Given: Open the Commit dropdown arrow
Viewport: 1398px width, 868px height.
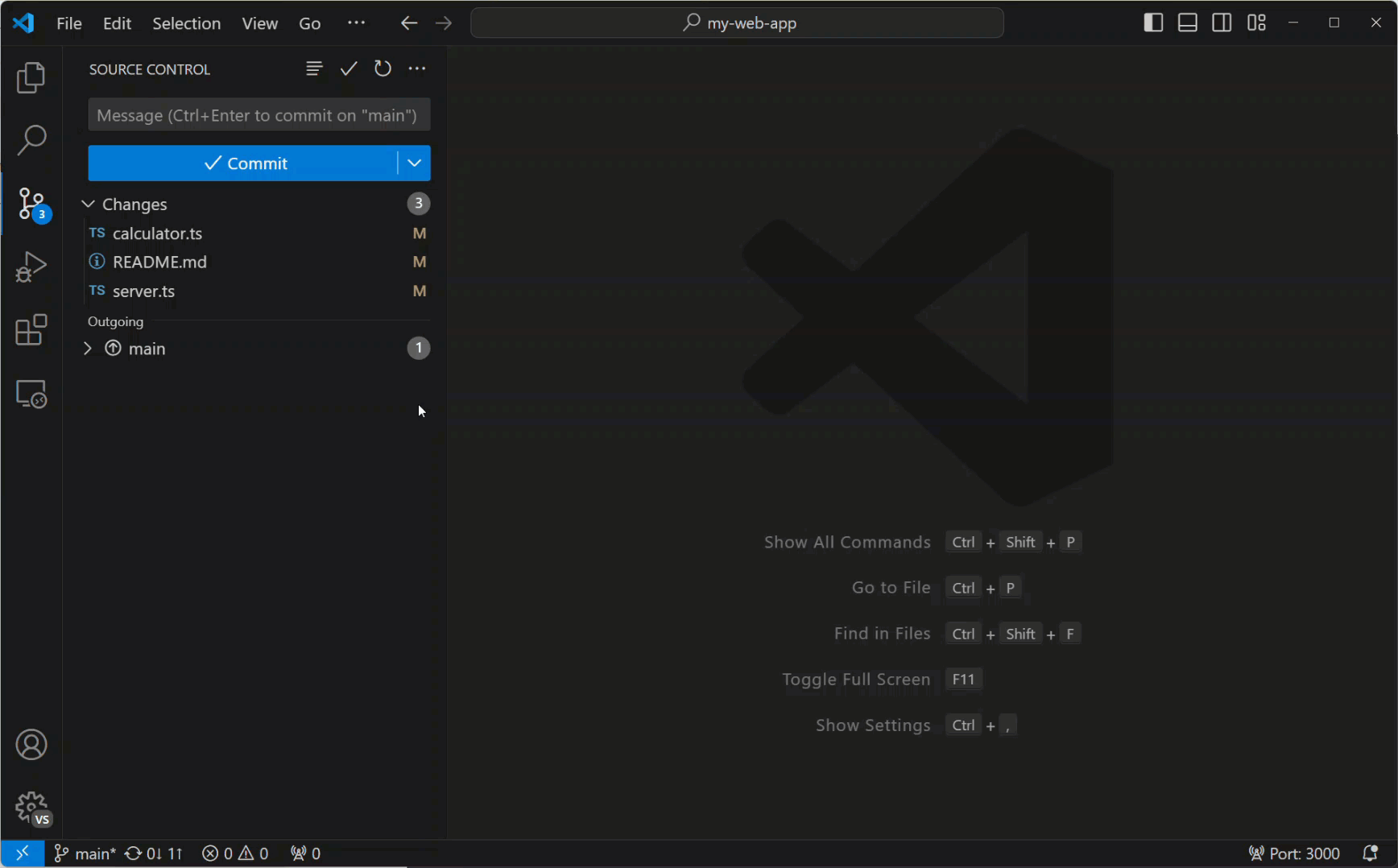Looking at the screenshot, I should [415, 163].
